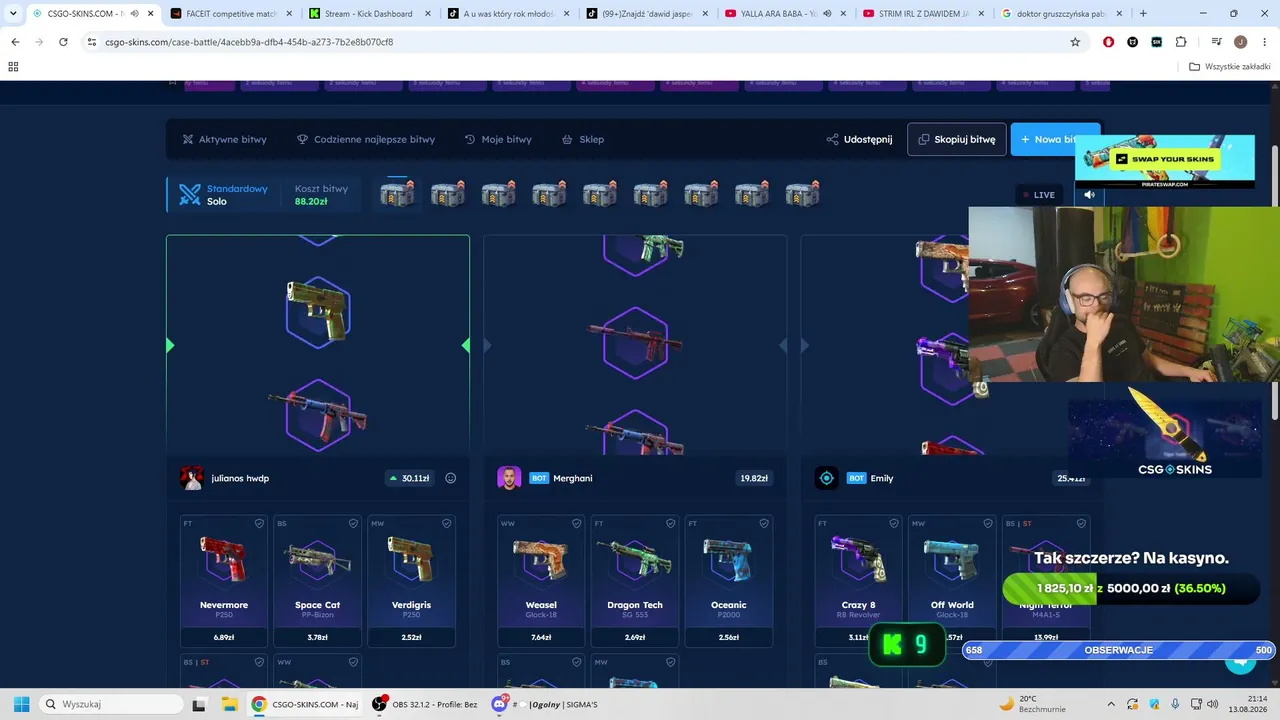
Task: Click Koszt bitwy value 88.20zł
Action: (311, 201)
